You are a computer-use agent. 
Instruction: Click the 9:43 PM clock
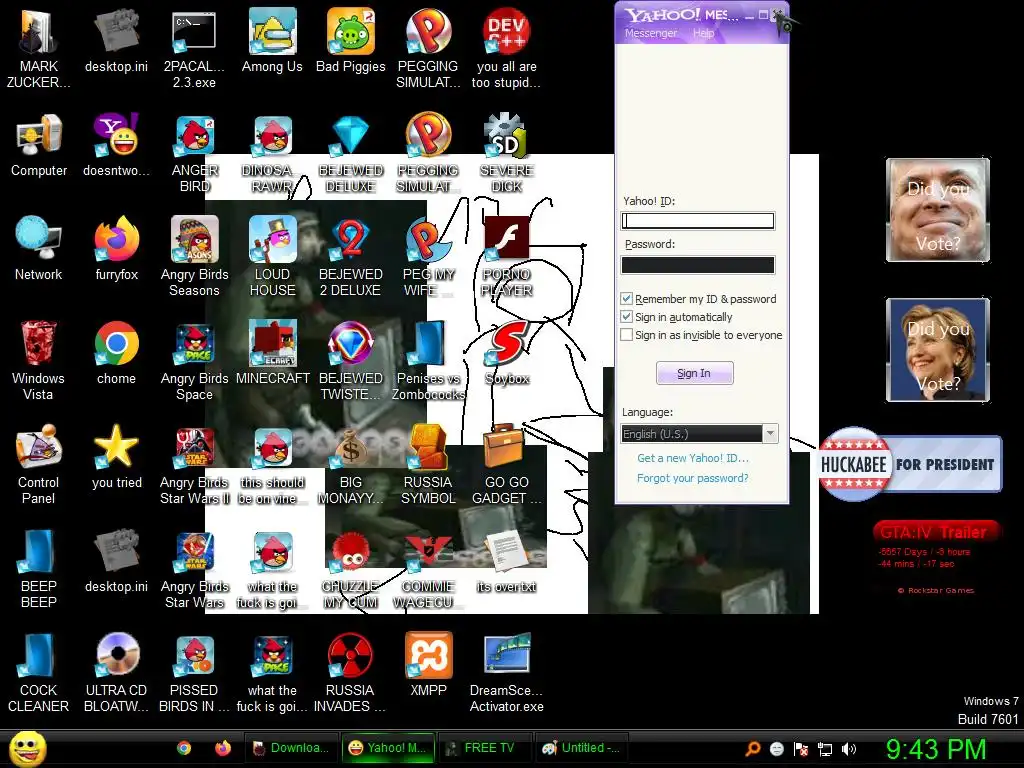point(936,749)
